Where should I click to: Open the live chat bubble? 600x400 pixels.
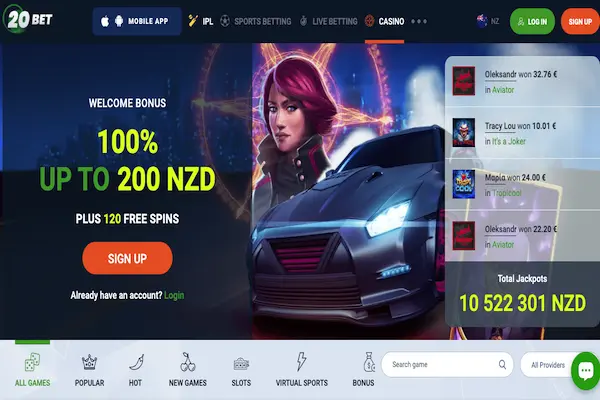point(586,371)
